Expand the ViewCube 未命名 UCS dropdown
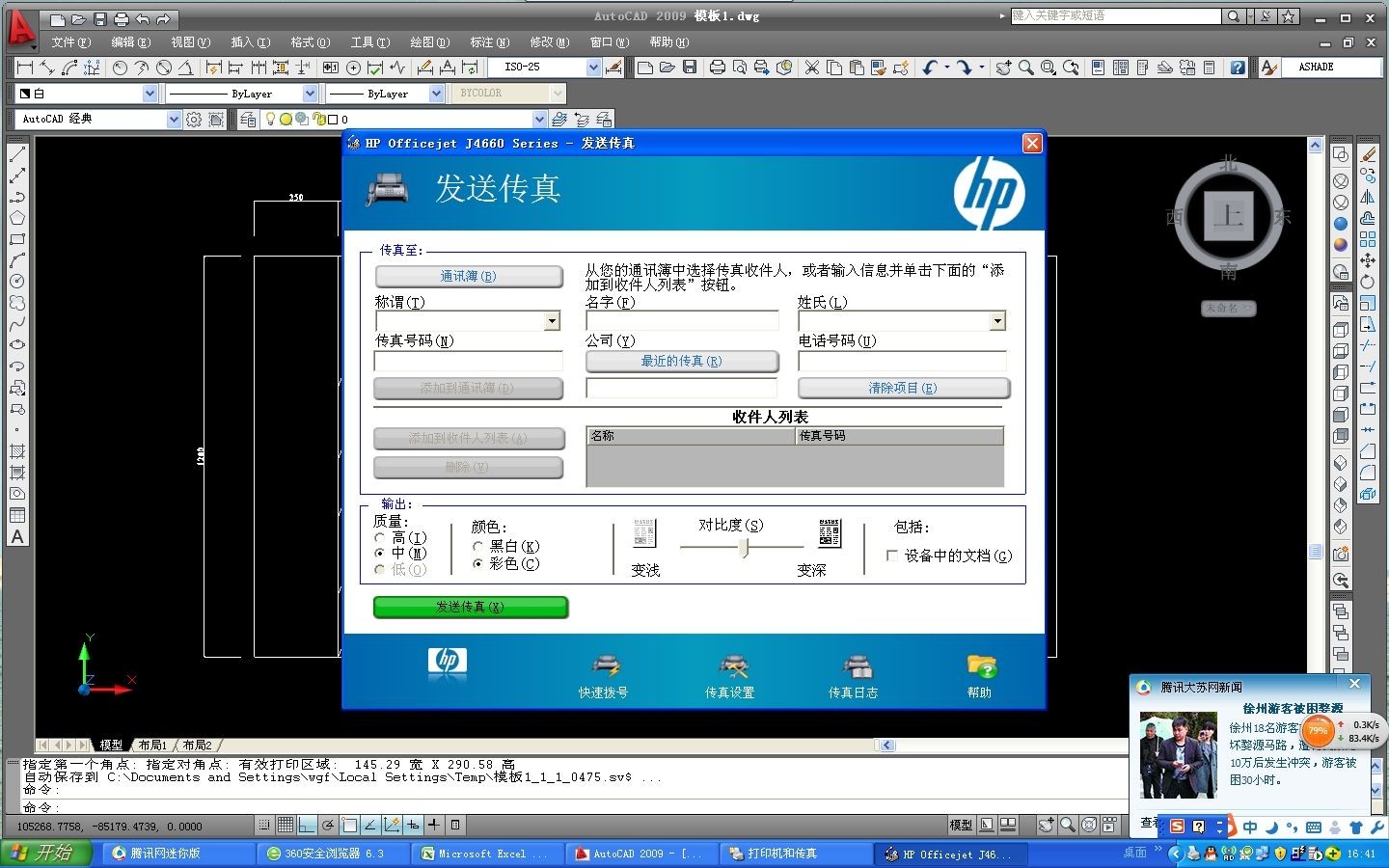The image size is (1389, 868). [1229, 309]
